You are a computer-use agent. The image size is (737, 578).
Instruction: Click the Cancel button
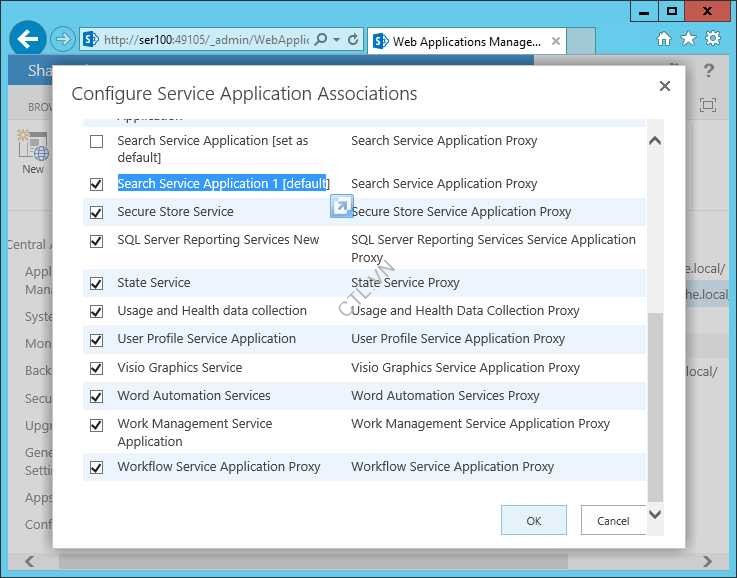click(x=613, y=520)
